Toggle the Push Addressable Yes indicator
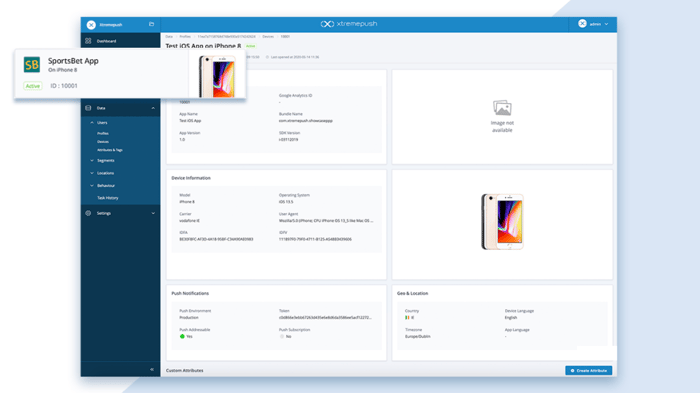 (x=182, y=336)
